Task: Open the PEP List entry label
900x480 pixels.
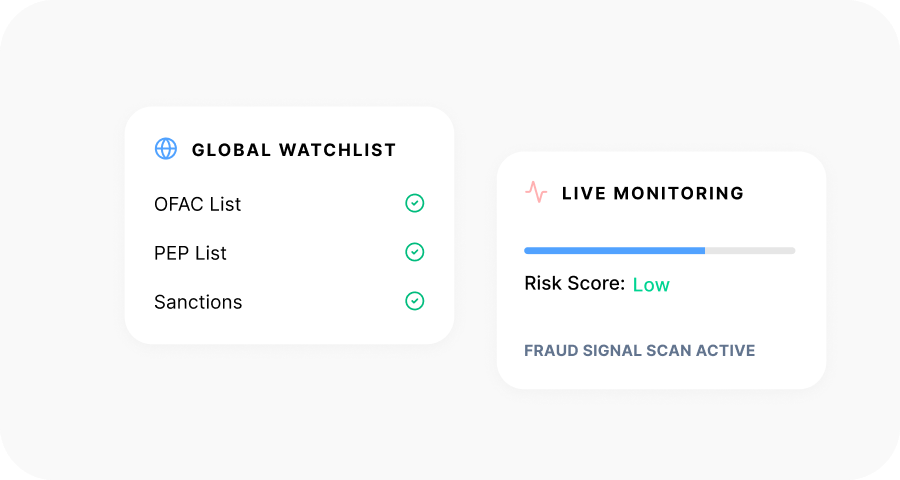Action: tap(190, 253)
